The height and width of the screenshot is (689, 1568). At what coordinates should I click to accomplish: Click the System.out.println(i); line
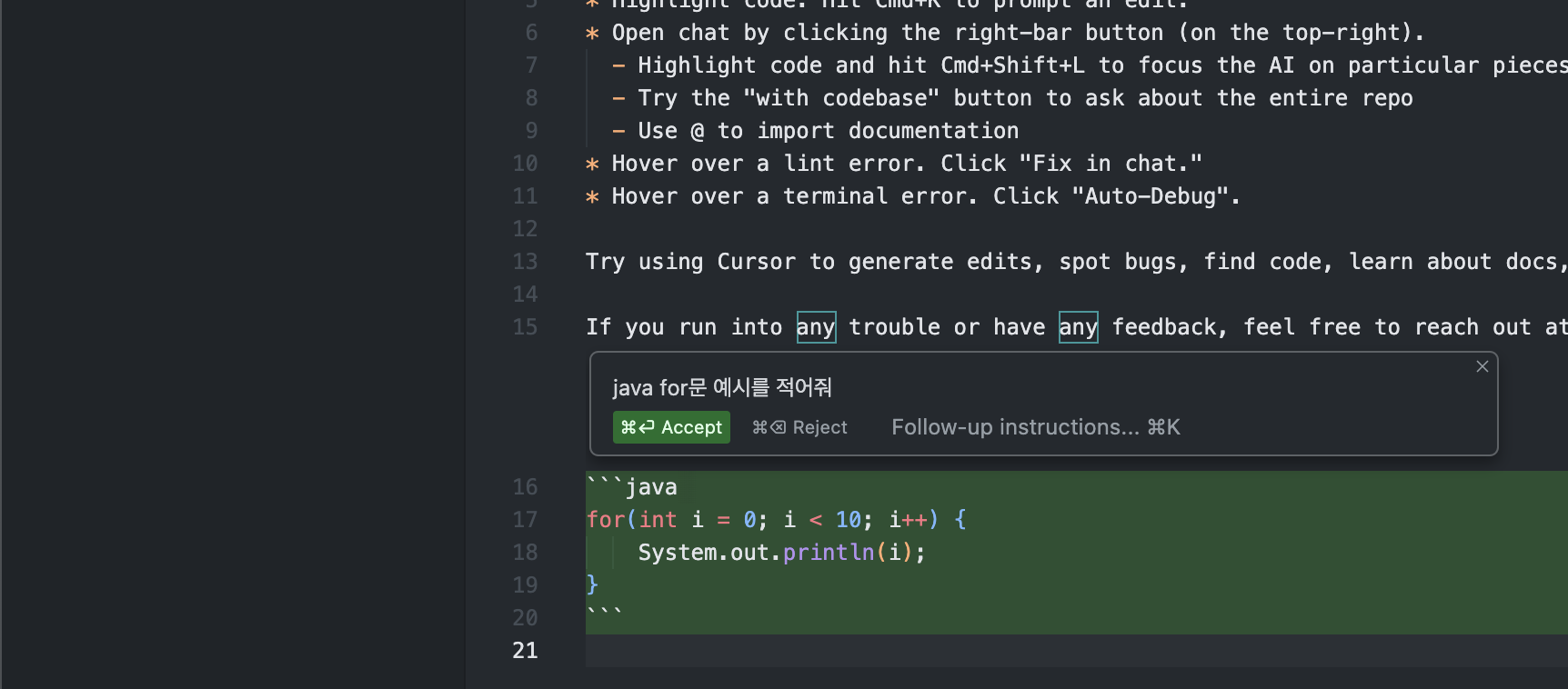[x=781, y=553]
